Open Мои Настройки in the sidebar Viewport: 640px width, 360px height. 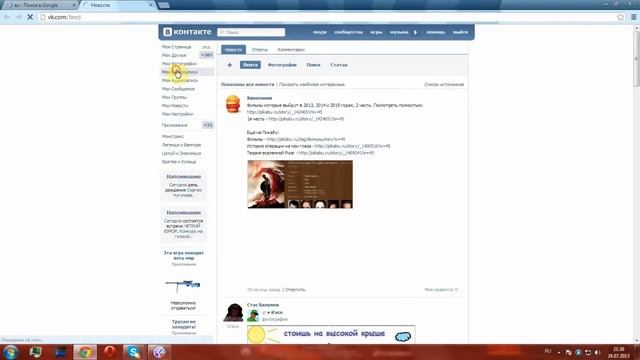tap(177, 114)
